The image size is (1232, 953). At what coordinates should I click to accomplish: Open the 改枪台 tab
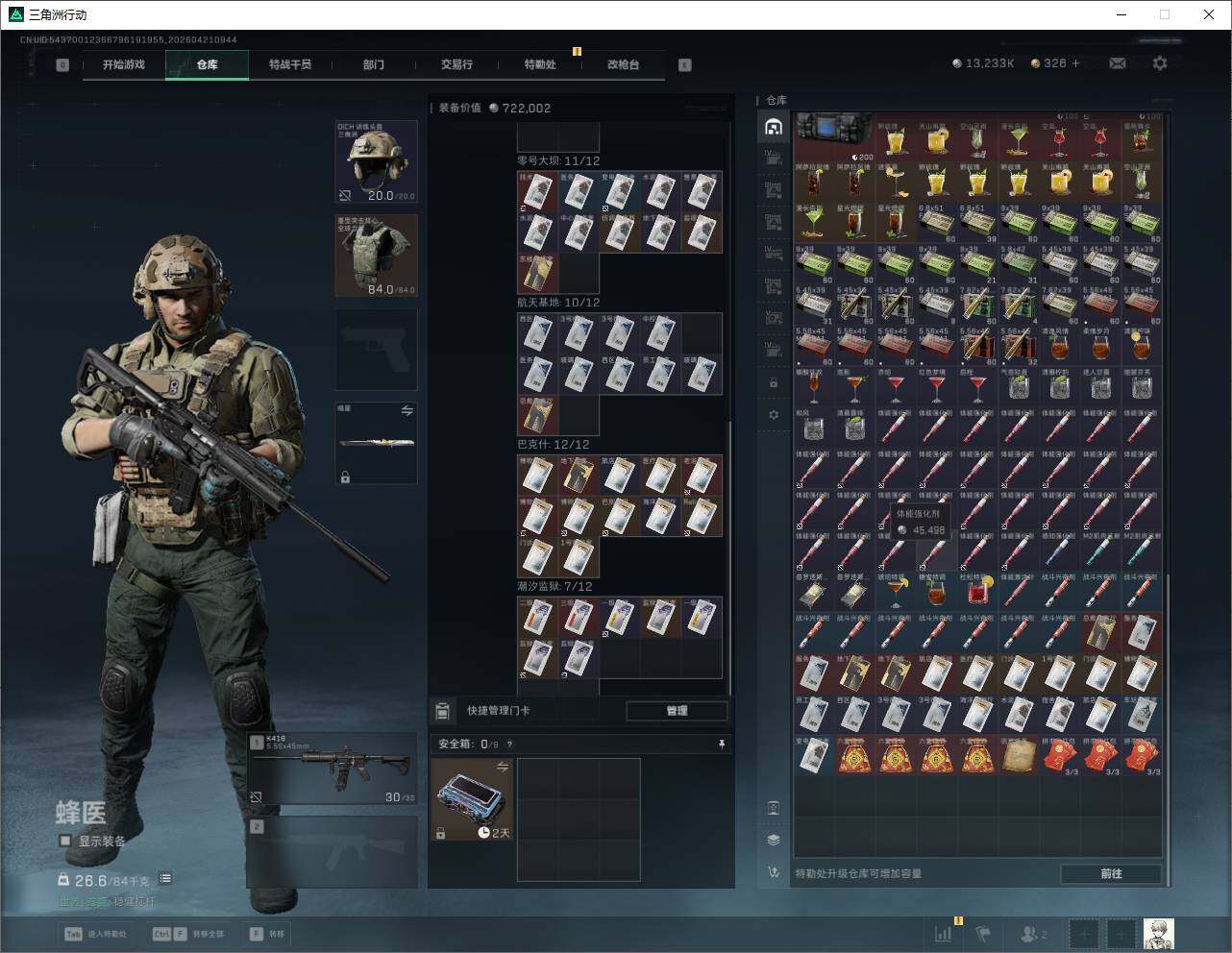coord(623,64)
